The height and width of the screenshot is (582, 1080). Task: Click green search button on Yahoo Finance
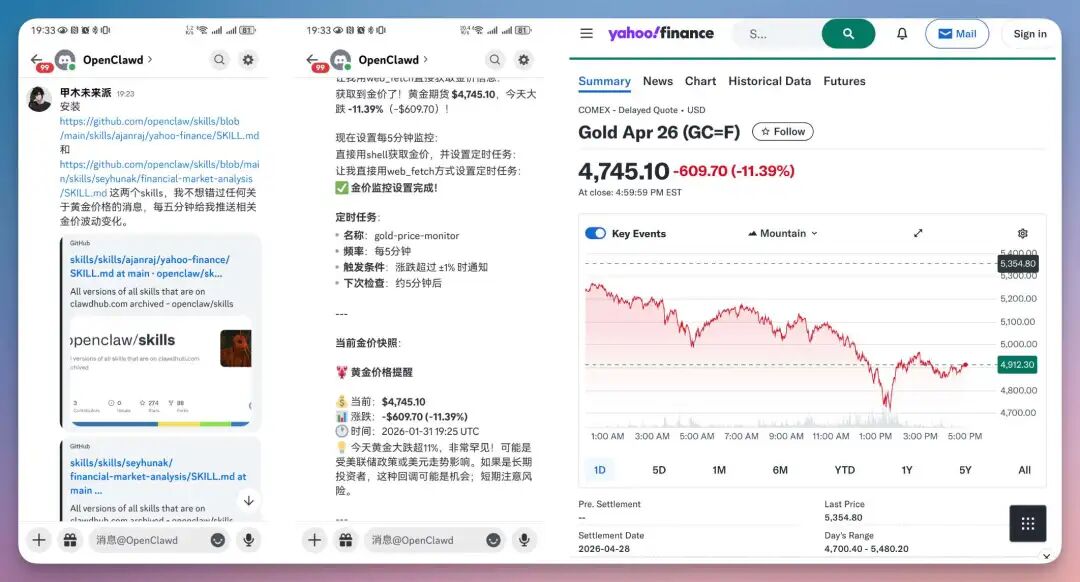(848, 34)
